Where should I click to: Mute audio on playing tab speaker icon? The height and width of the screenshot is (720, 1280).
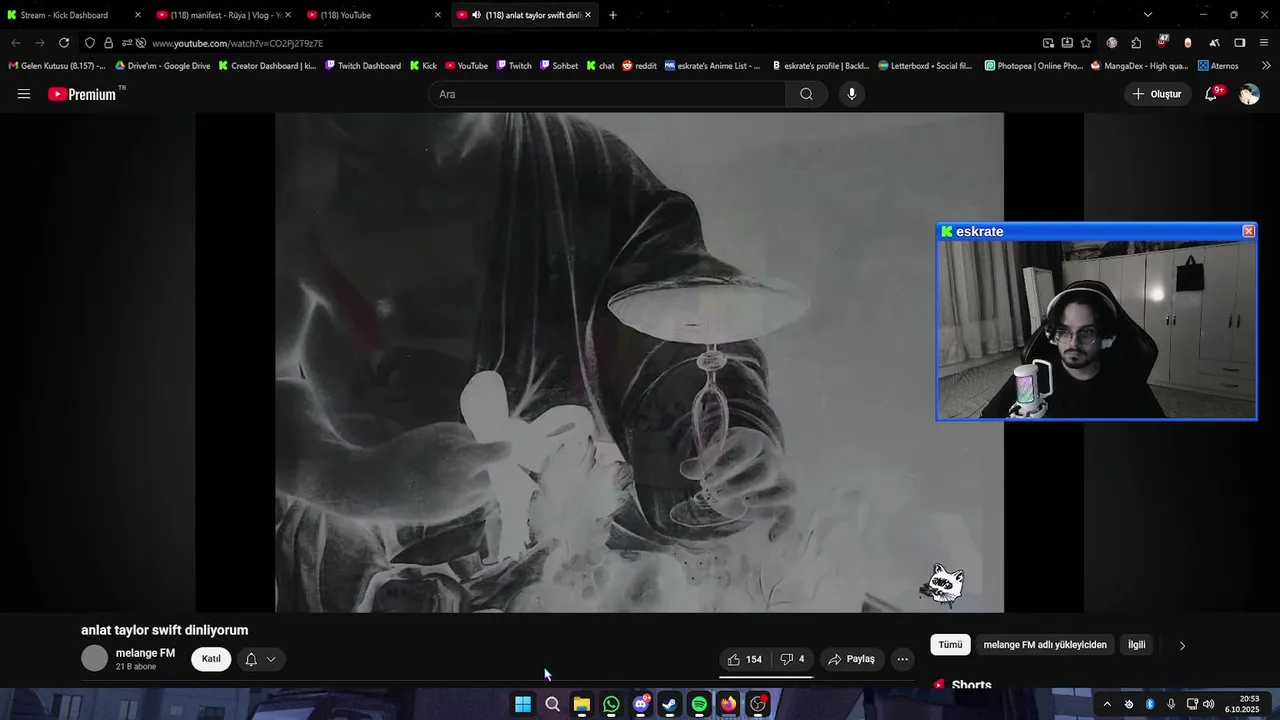[476, 15]
